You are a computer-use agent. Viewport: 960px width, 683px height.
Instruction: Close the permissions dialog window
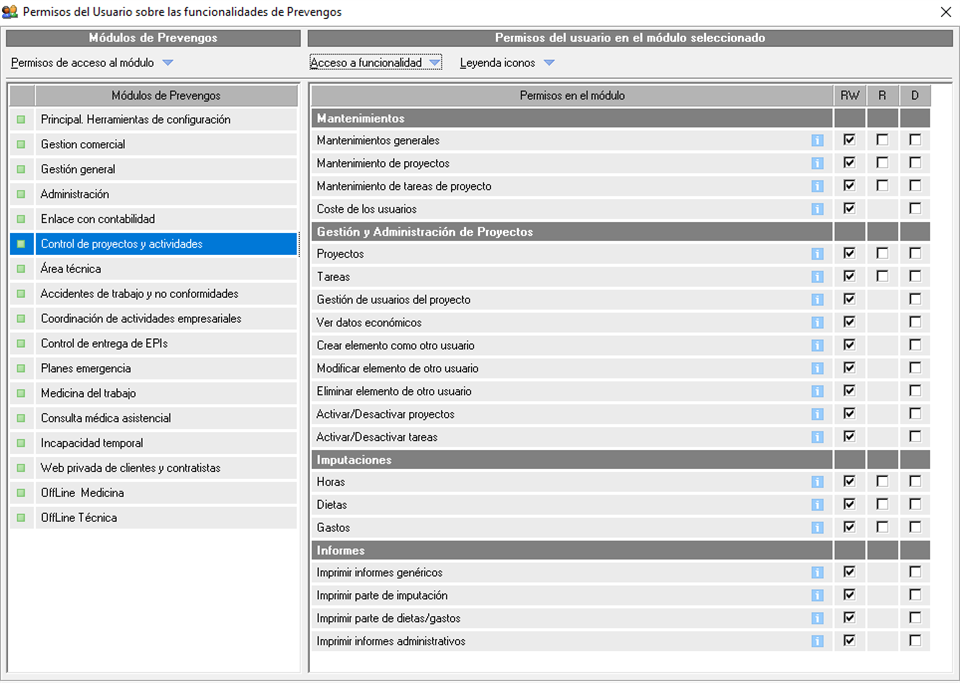(945, 12)
